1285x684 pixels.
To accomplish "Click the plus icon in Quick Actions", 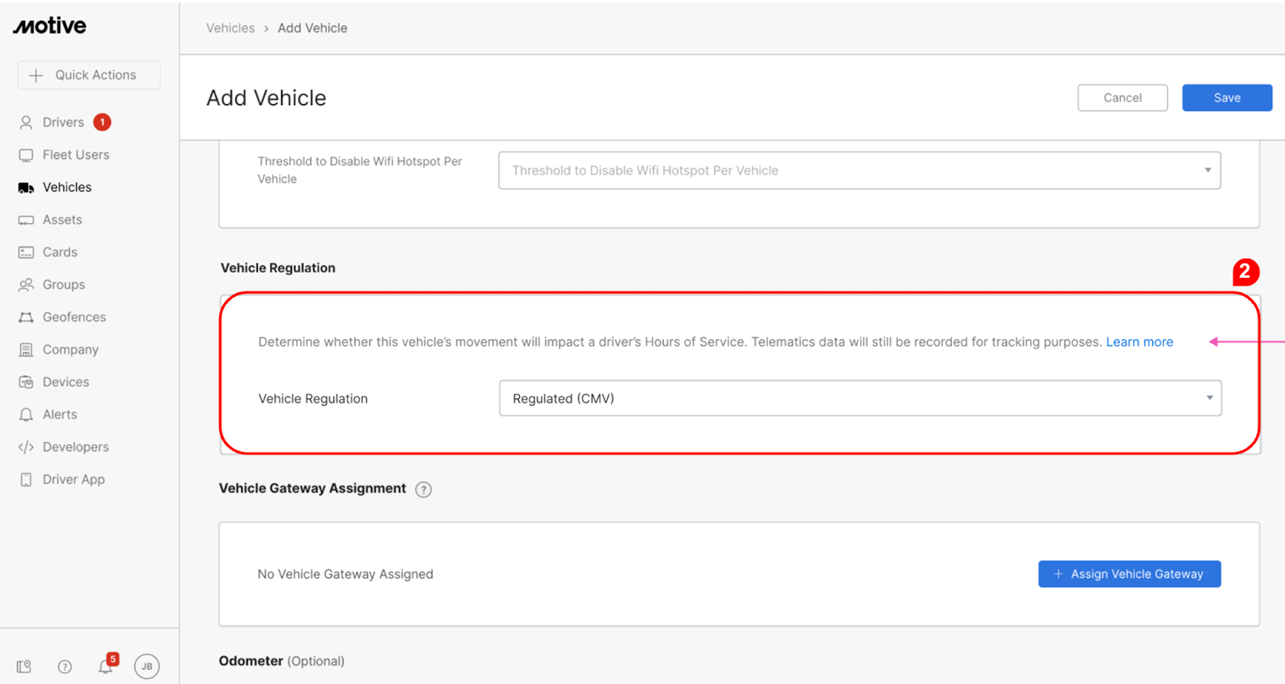I will 36,75.
